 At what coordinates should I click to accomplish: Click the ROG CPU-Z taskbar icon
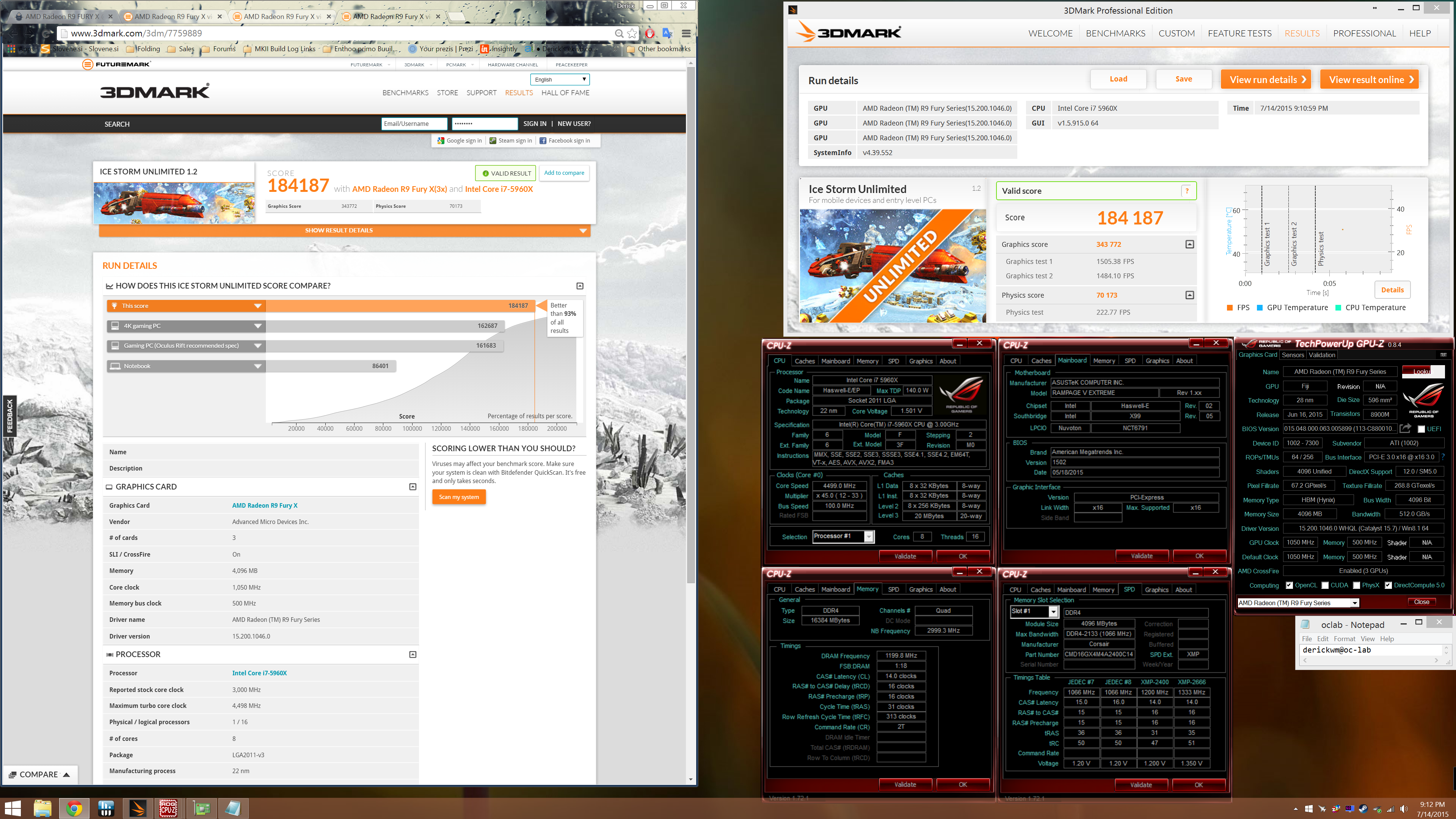(169, 808)
